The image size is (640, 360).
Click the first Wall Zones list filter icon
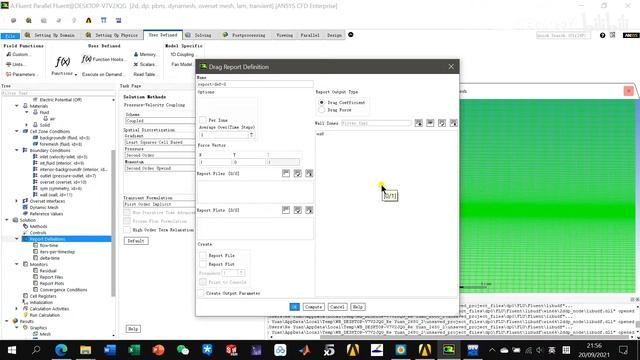pyautogui.click(x=419, y=123)
